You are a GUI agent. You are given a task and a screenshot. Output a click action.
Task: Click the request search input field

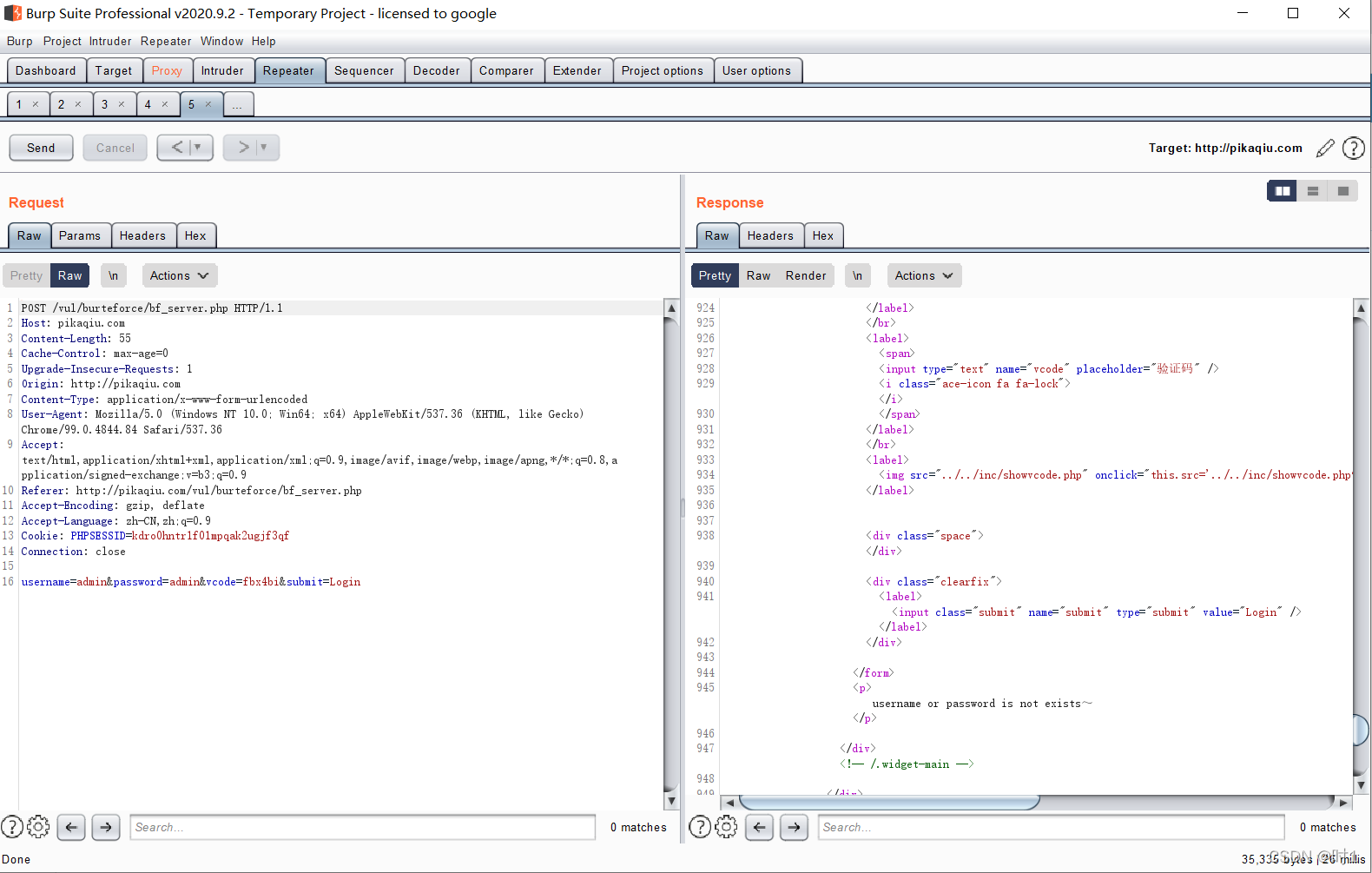(362, 827)
